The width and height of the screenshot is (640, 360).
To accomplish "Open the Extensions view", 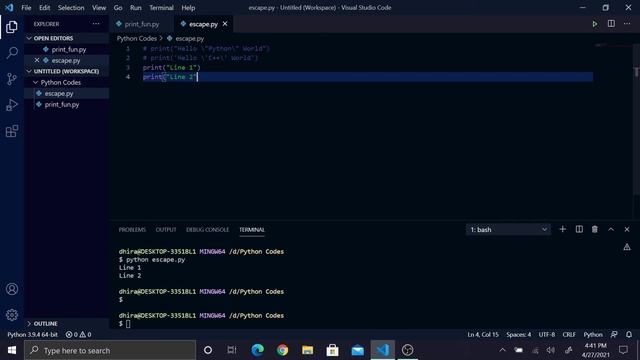I will pos(12,131).
